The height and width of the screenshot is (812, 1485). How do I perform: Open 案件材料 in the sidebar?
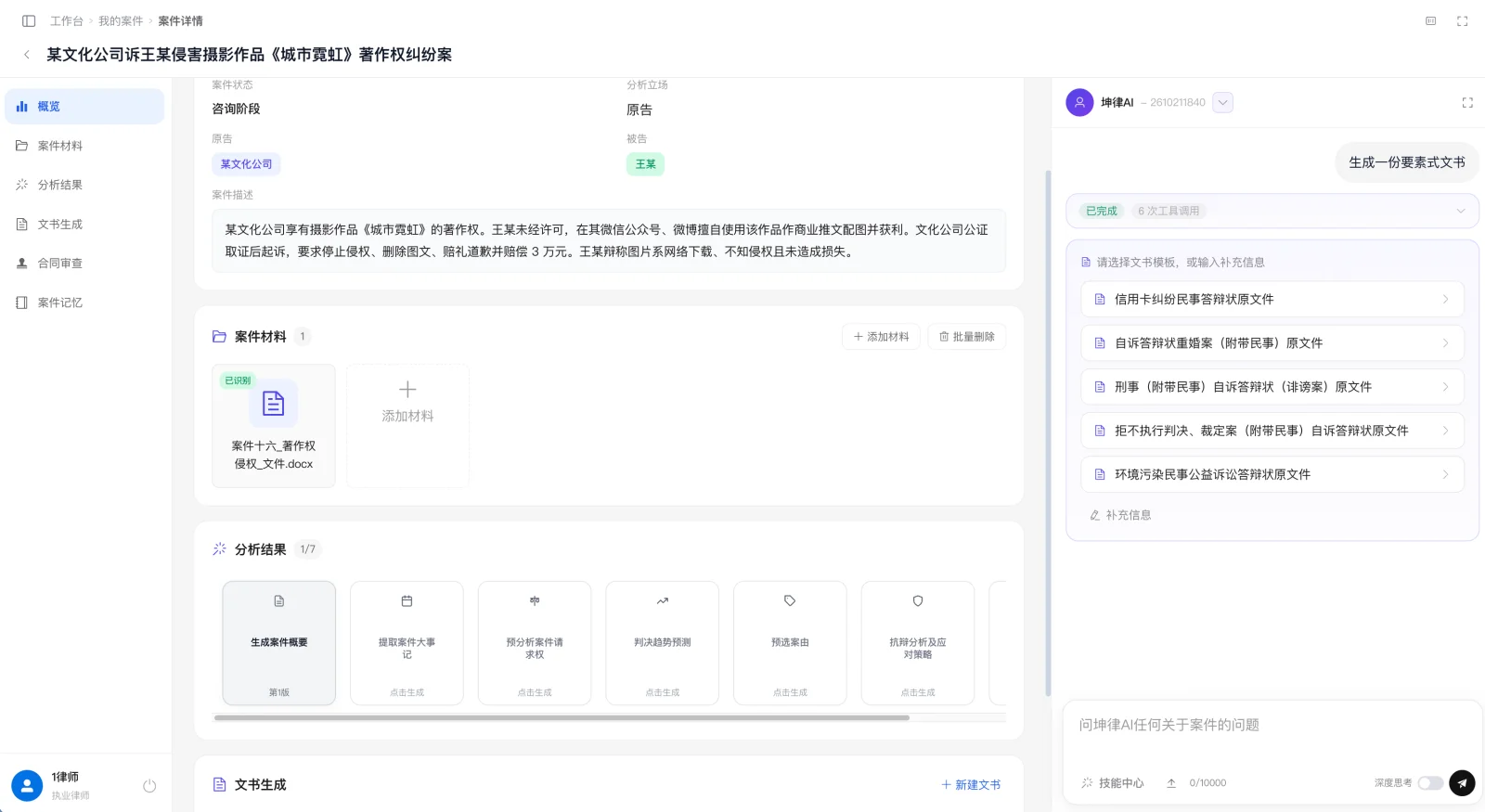[84, 146]
